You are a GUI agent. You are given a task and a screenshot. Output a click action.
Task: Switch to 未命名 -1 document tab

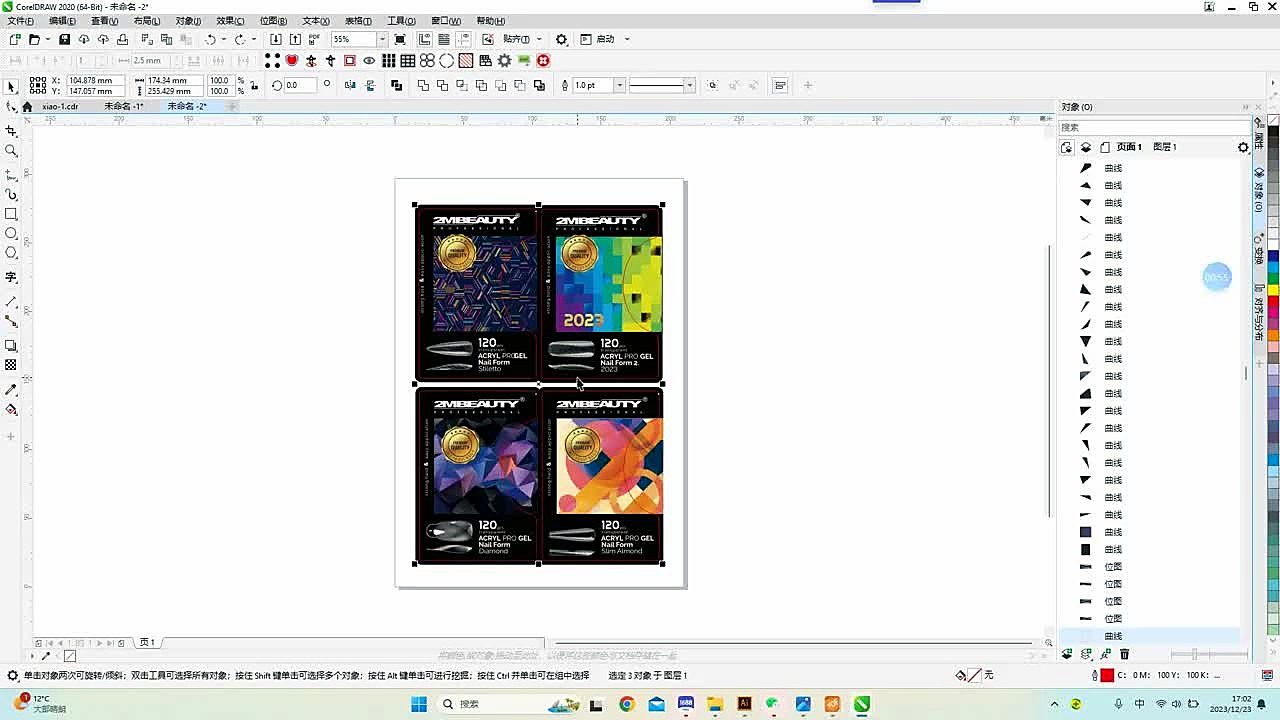(x=124, y=106)
